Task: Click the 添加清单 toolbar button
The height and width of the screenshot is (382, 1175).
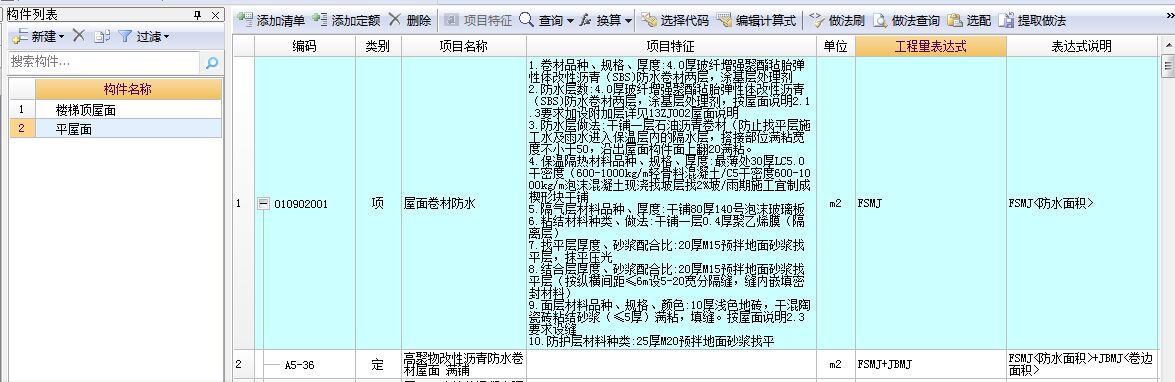Action: coord(271,20)
